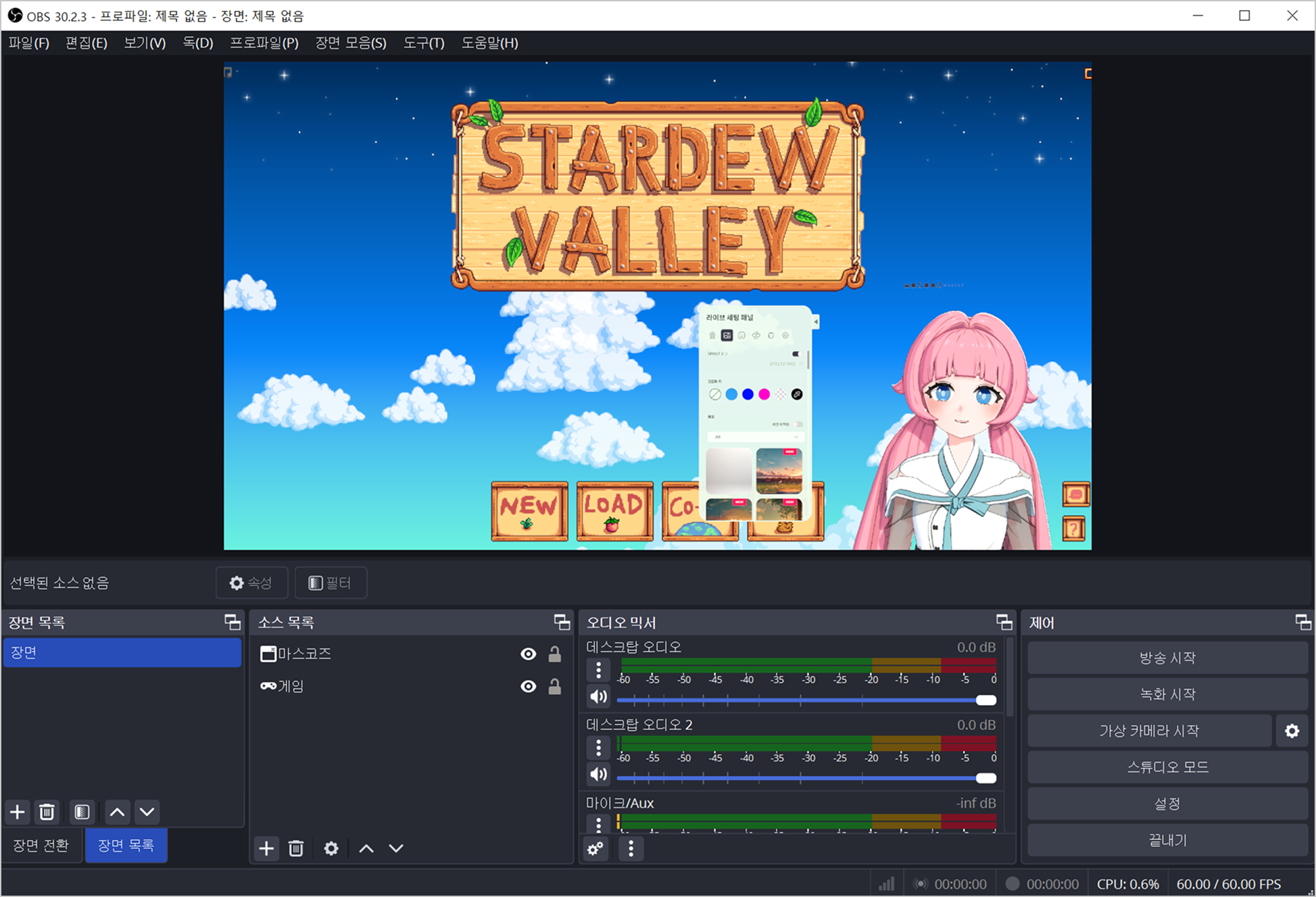Viewport: 1316px width, 897px height.
Task: Move source up in source list
Action: pyautogui.click(x=366, y=848)
